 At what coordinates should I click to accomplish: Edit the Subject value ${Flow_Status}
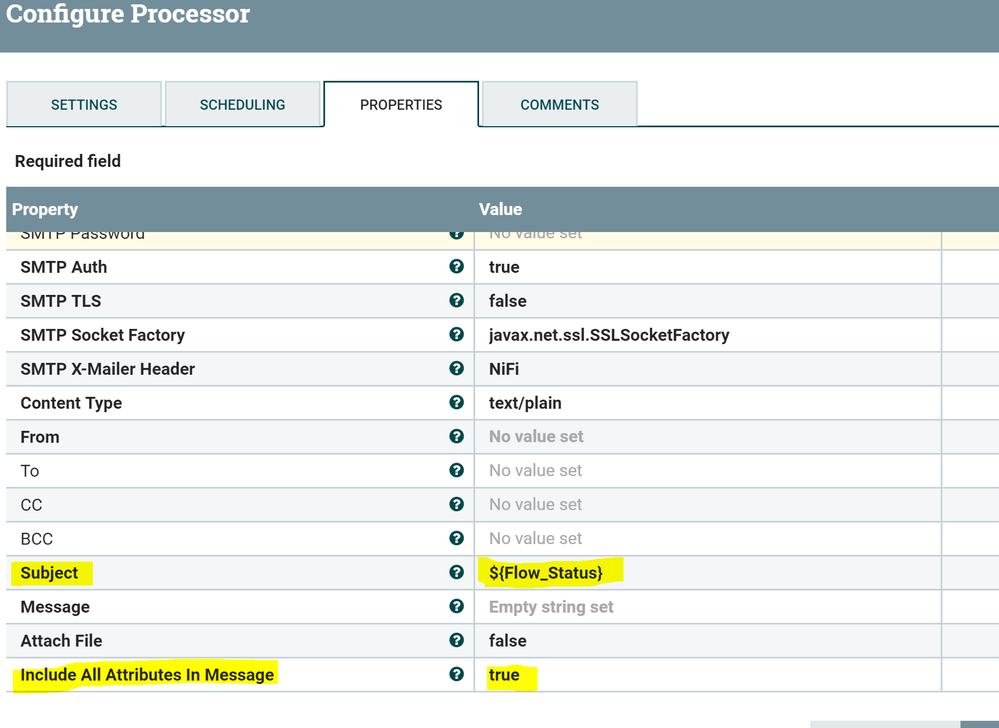(546, 573)
